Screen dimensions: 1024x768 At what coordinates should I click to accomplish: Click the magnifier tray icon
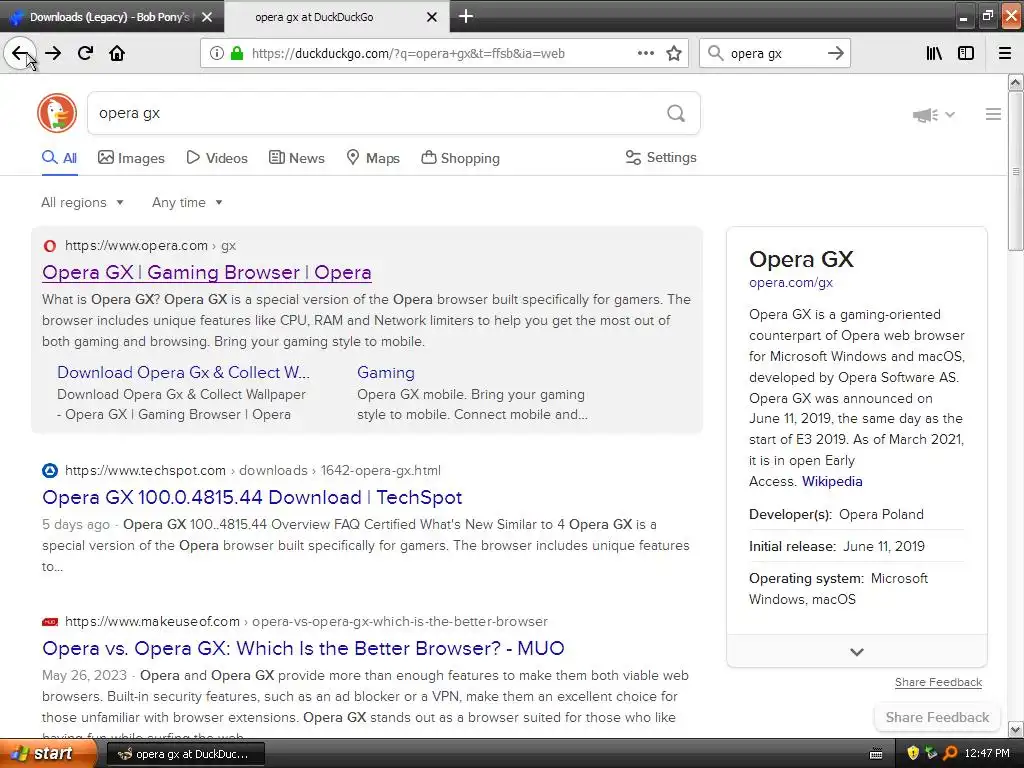(950, 754)
